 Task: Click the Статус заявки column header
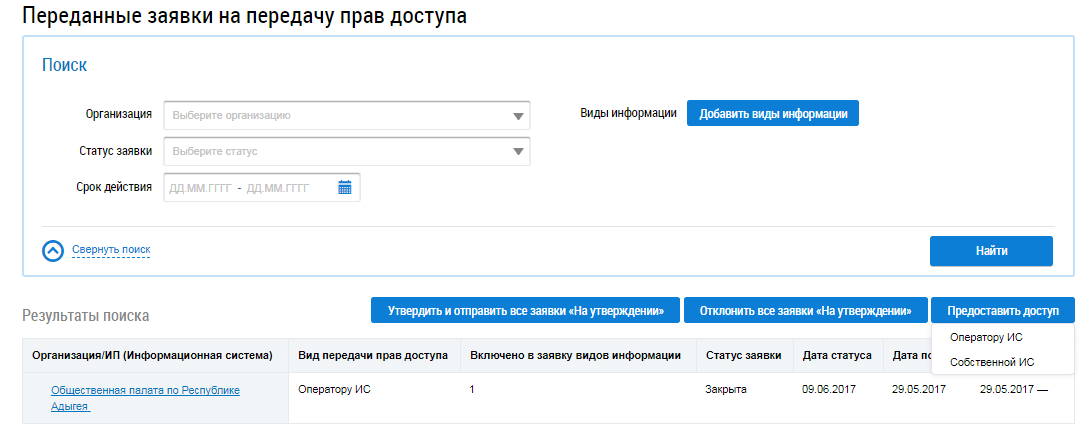(743, 355)
